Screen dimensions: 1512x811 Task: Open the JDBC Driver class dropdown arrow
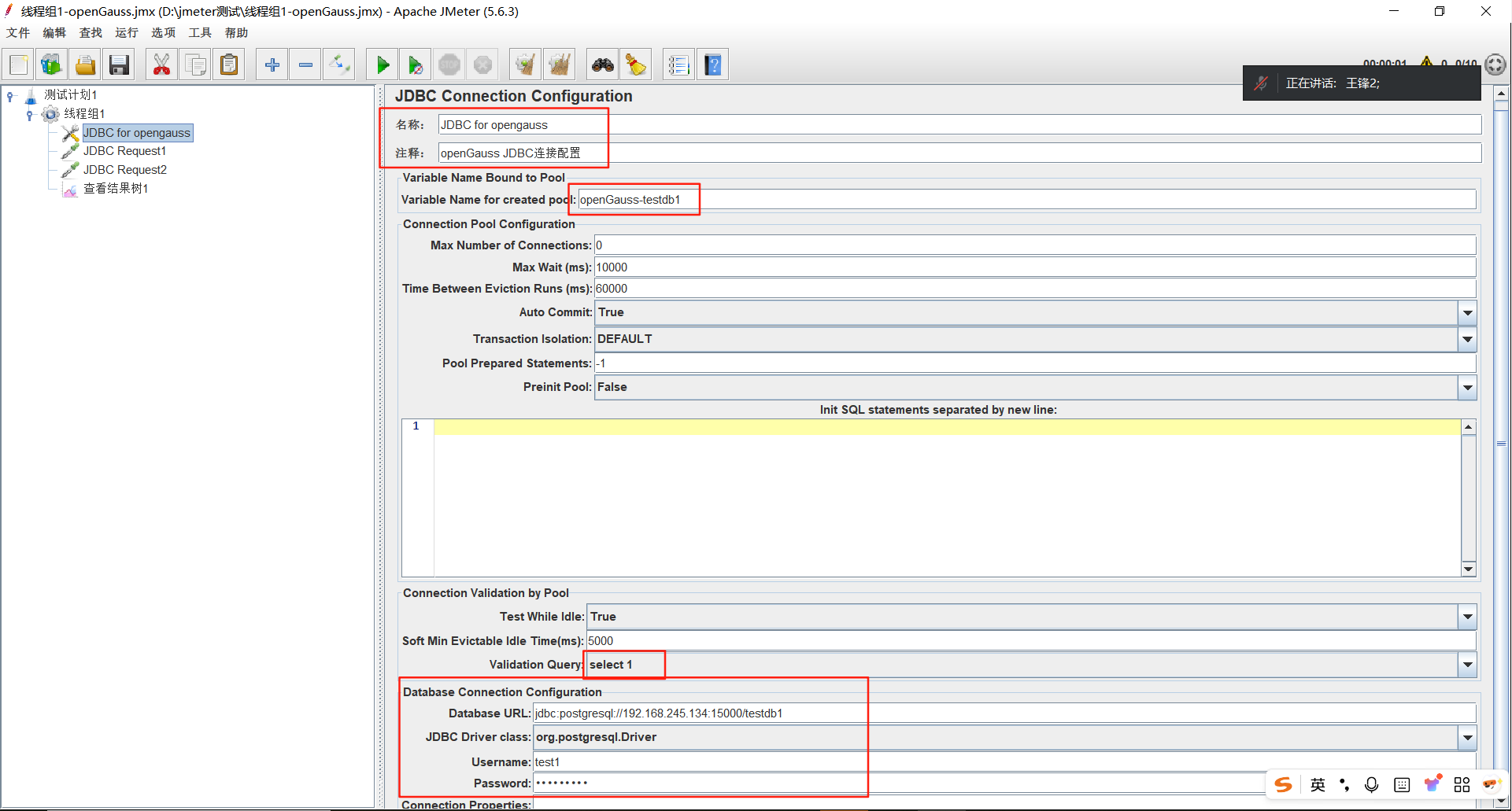[1467, 737]
